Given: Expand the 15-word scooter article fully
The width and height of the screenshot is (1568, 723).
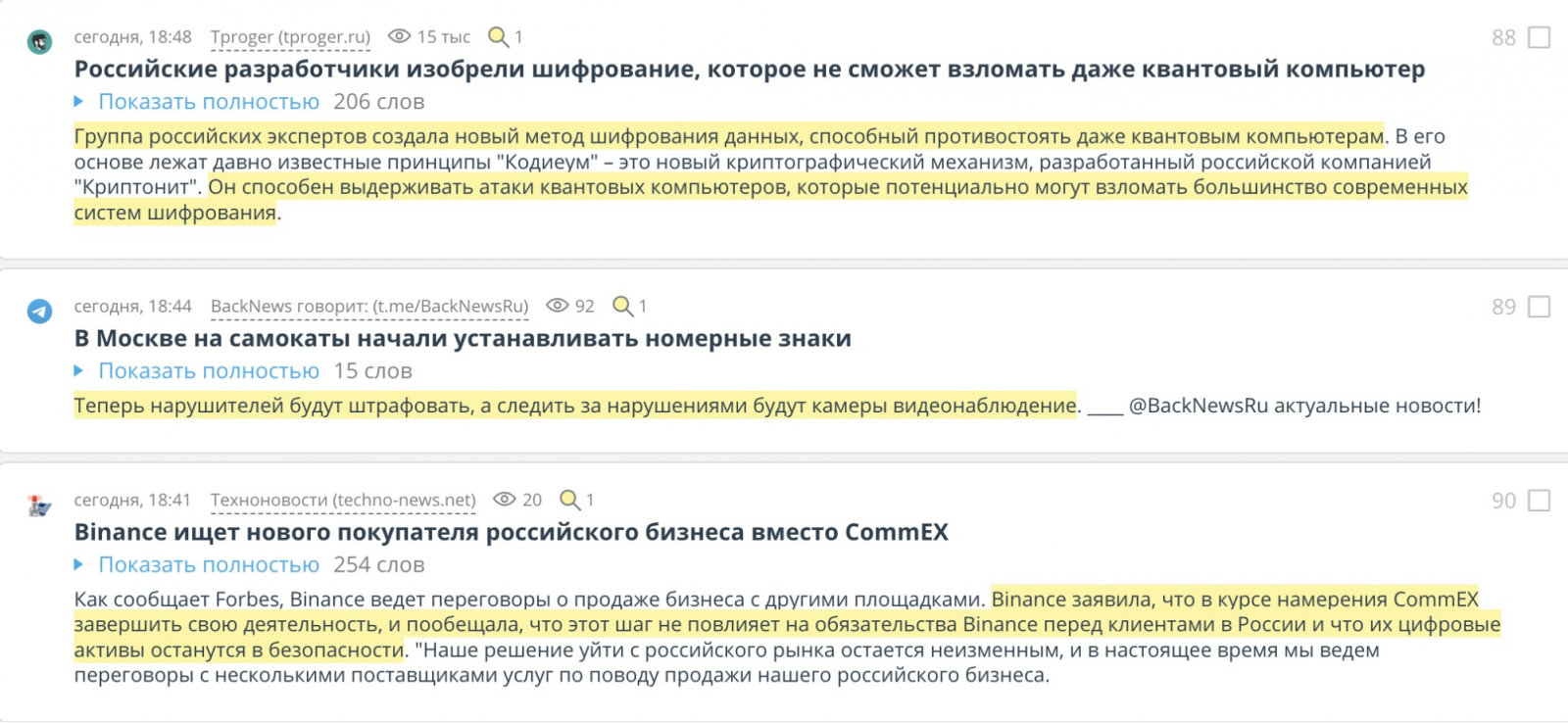Looking at the screenshot, I should [208, 371].
